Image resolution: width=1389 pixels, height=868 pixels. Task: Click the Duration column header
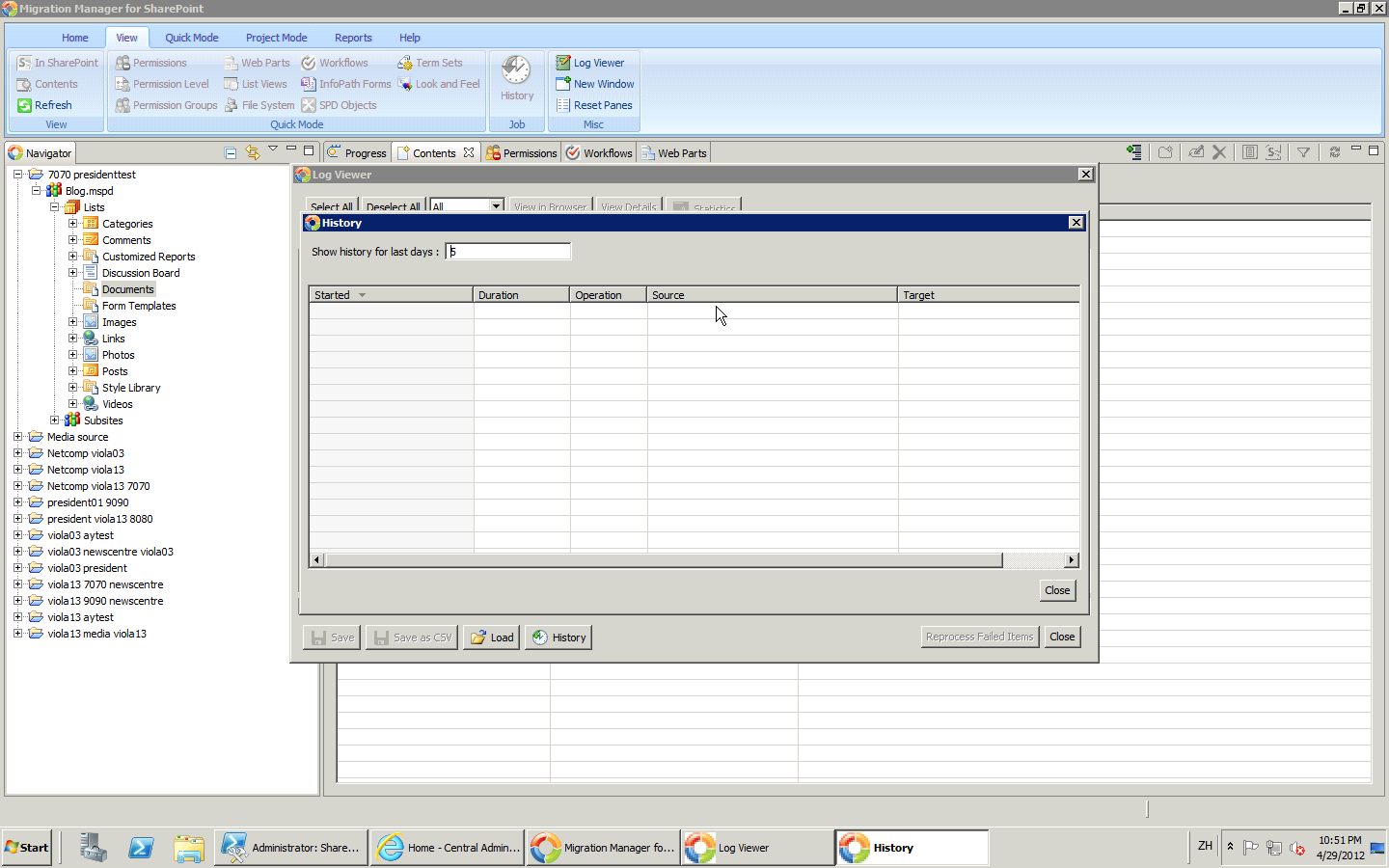click(x=521, y=295)
